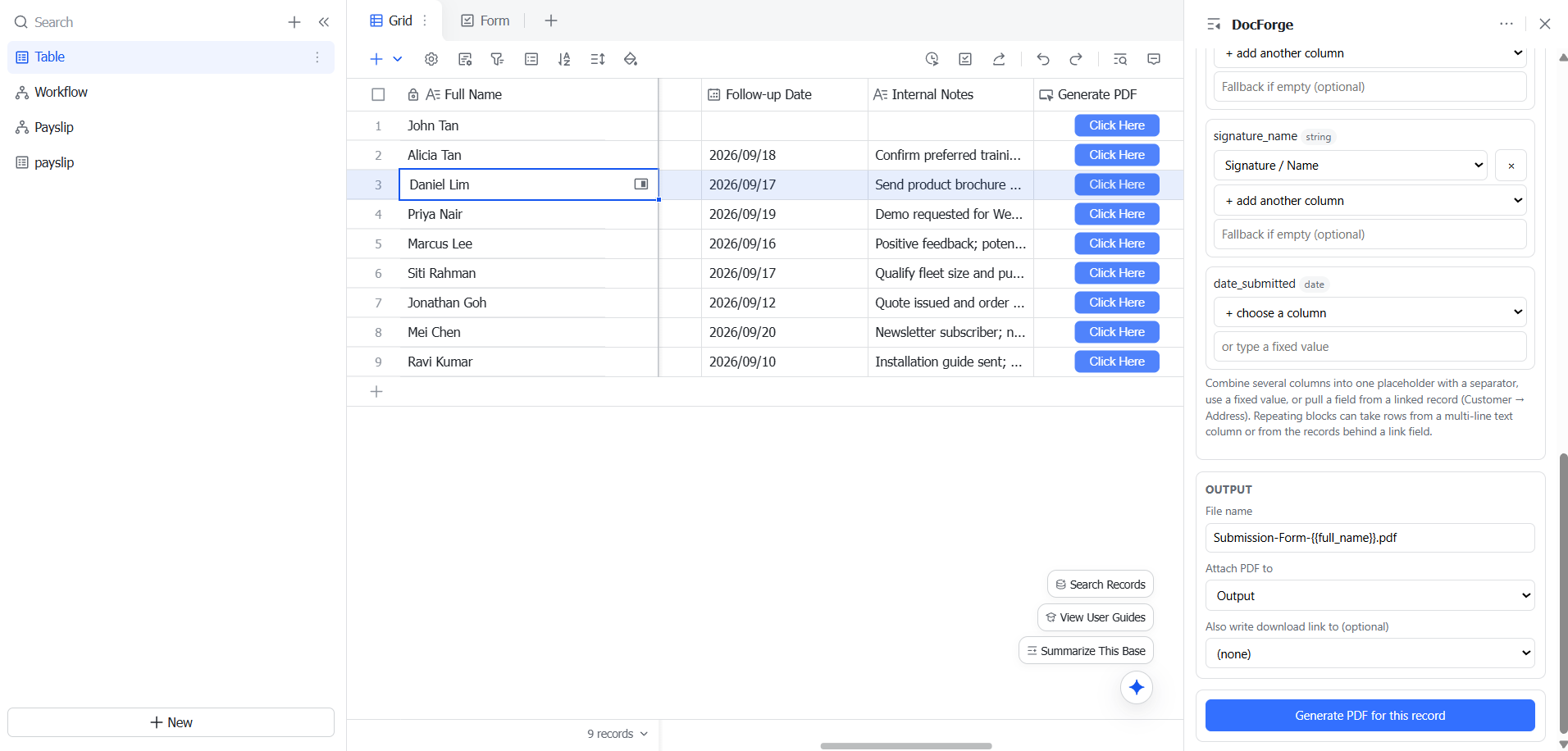Open the date_submitted 'choose a column' dropdown
This screenshot has width=1568, height=751.
[1370, 312]
